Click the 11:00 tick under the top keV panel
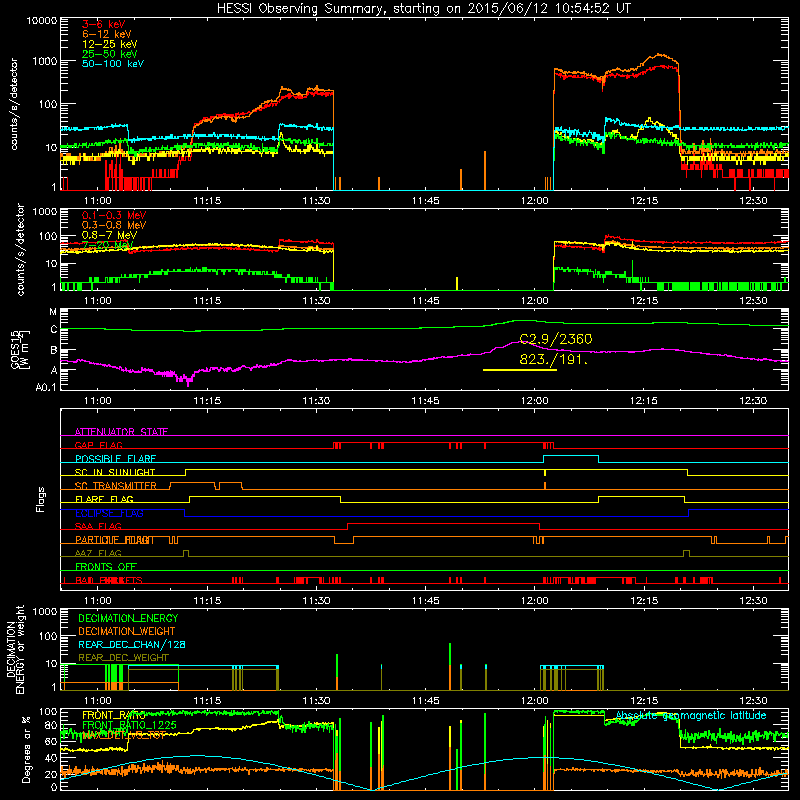 (x=97, y=201)
